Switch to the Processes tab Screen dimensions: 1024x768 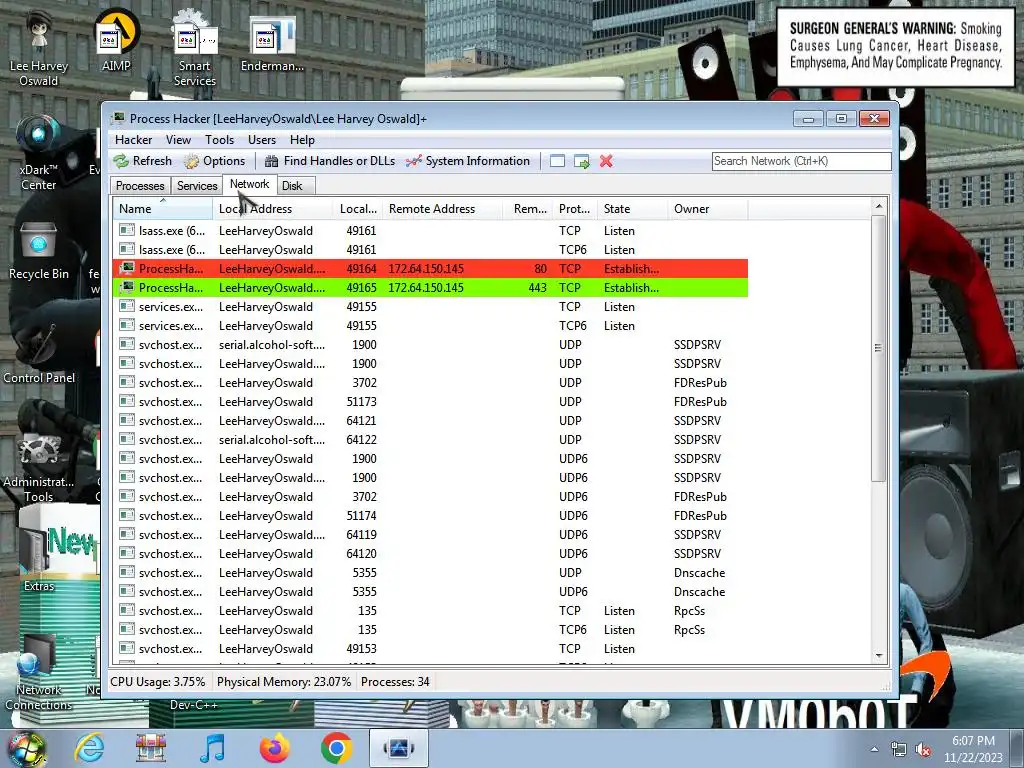tap(140, 185)
